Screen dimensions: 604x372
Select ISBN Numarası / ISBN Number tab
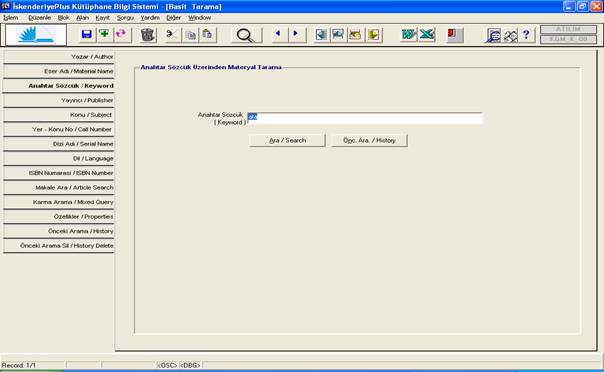[x=59, y=173]
